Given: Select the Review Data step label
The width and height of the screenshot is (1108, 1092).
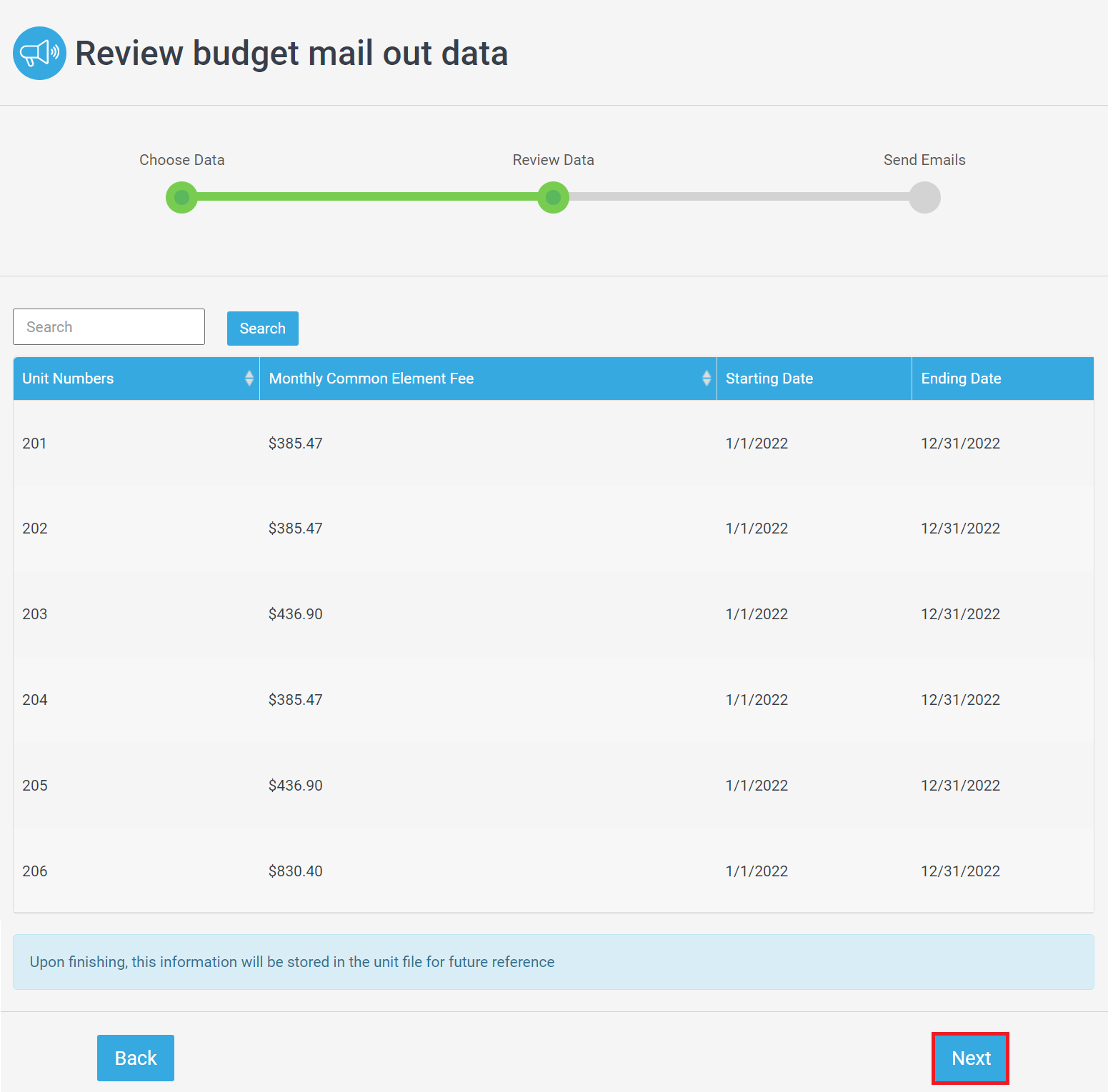Looking at the screenshot, I should [x=554, y=160].
